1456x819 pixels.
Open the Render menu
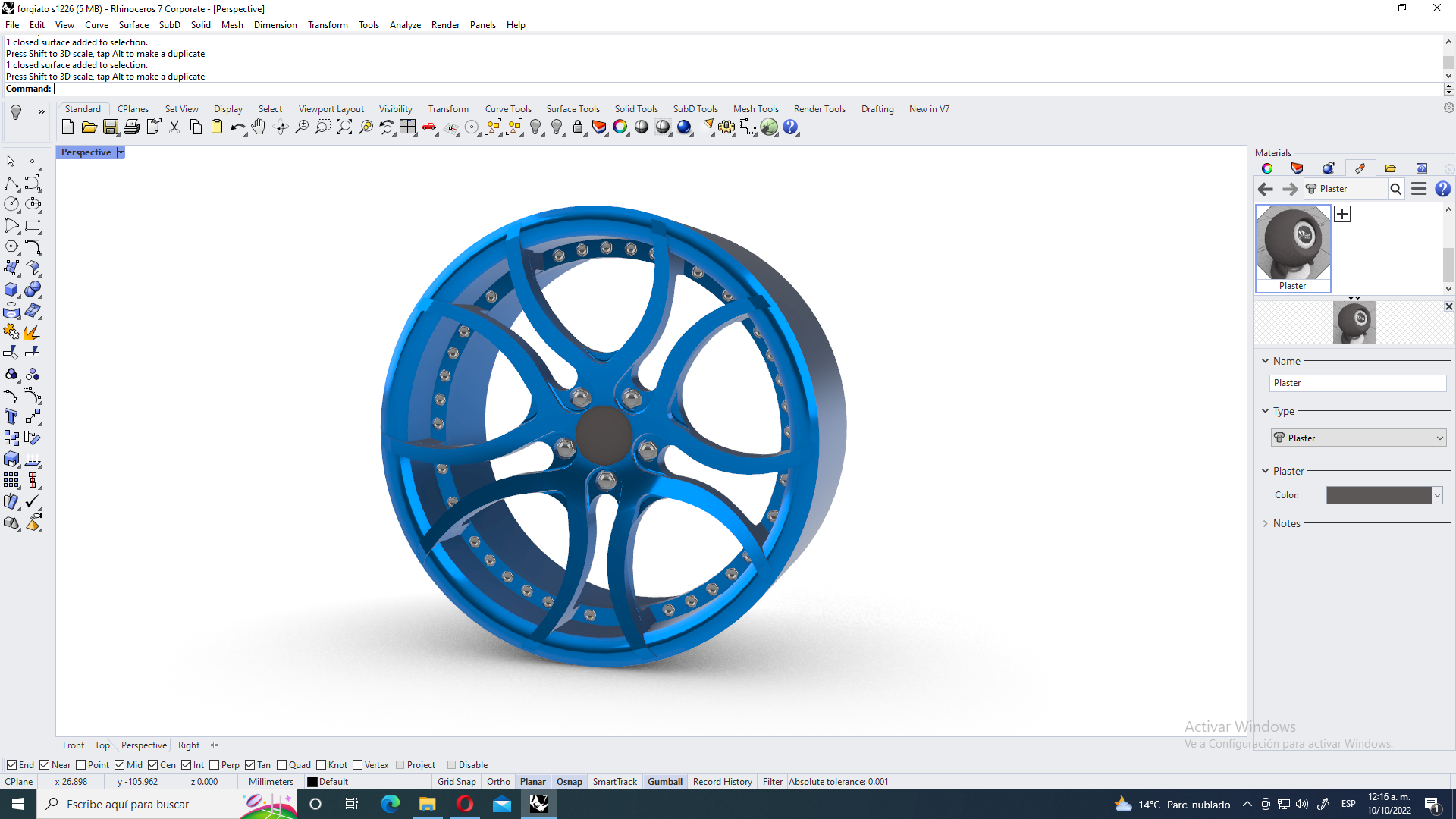click(x=445, y=24)
